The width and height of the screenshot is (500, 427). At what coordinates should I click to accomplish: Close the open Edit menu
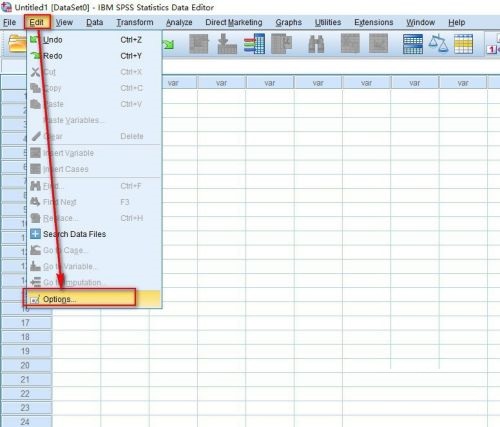click(x=37, y=22)
